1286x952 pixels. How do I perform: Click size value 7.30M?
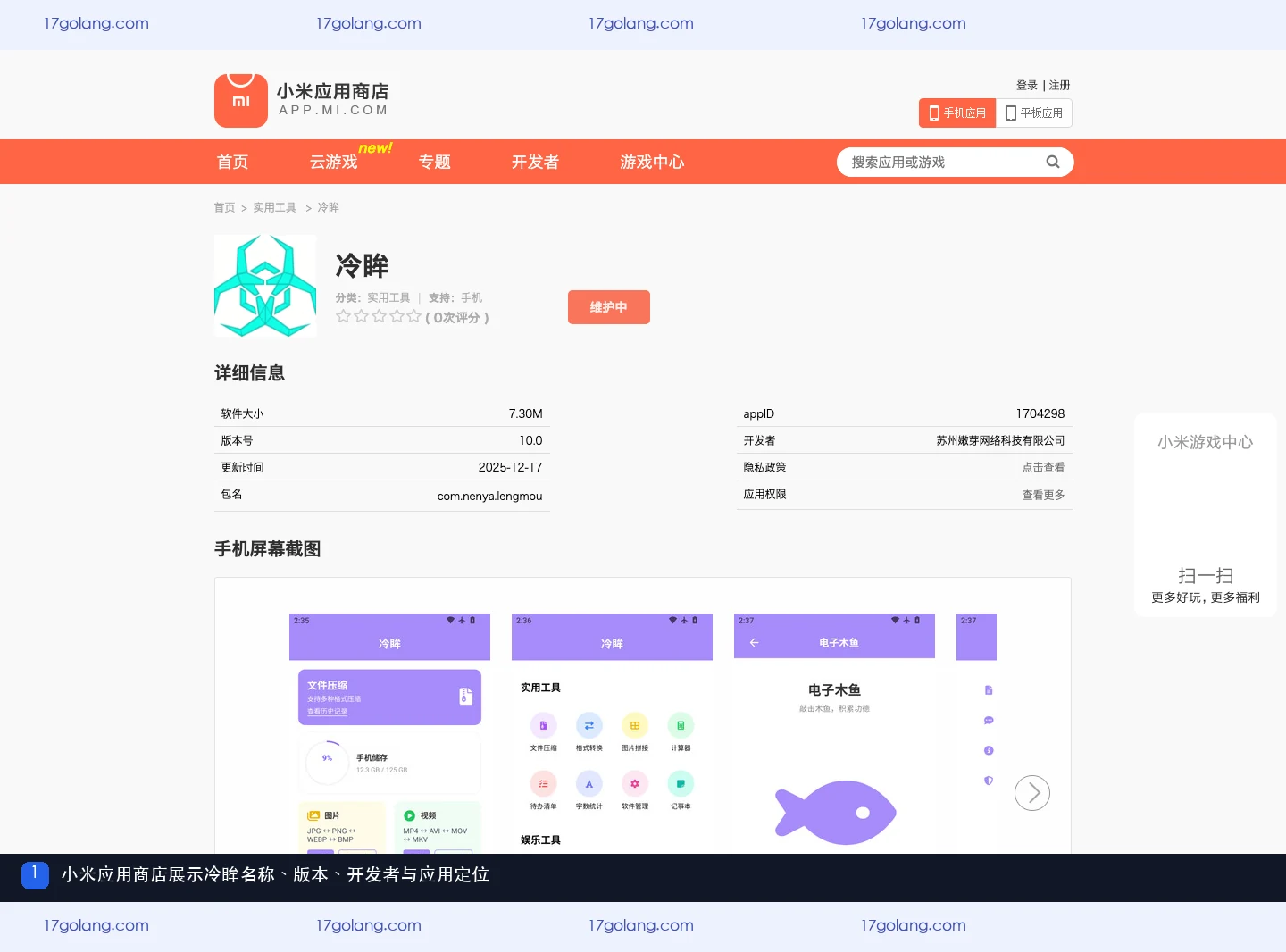pos(526,413)
